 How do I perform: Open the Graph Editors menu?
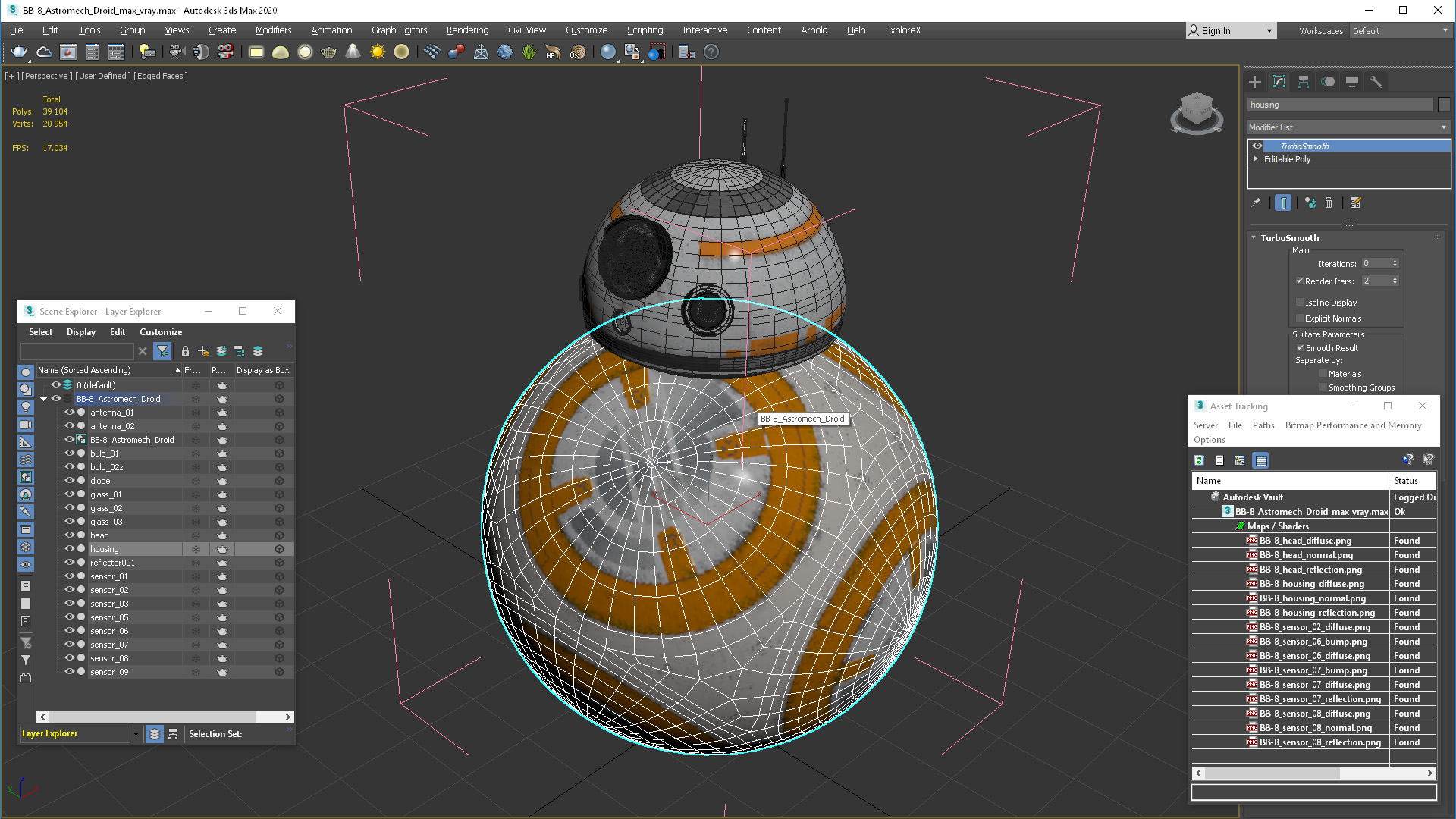click(x=399, y=30)
